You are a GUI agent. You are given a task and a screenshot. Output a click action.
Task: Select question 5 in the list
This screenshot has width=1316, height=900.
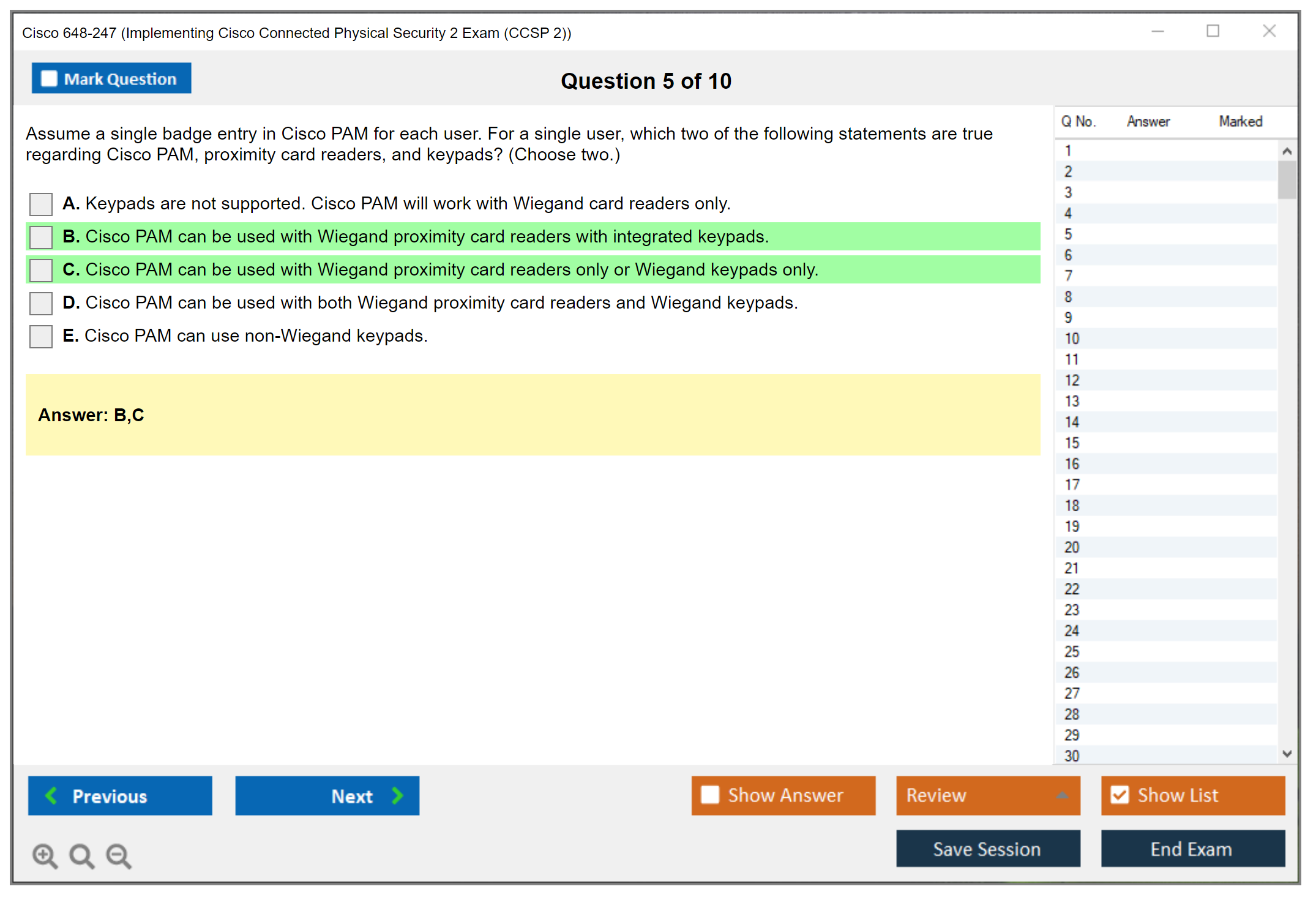point(1069,234)
